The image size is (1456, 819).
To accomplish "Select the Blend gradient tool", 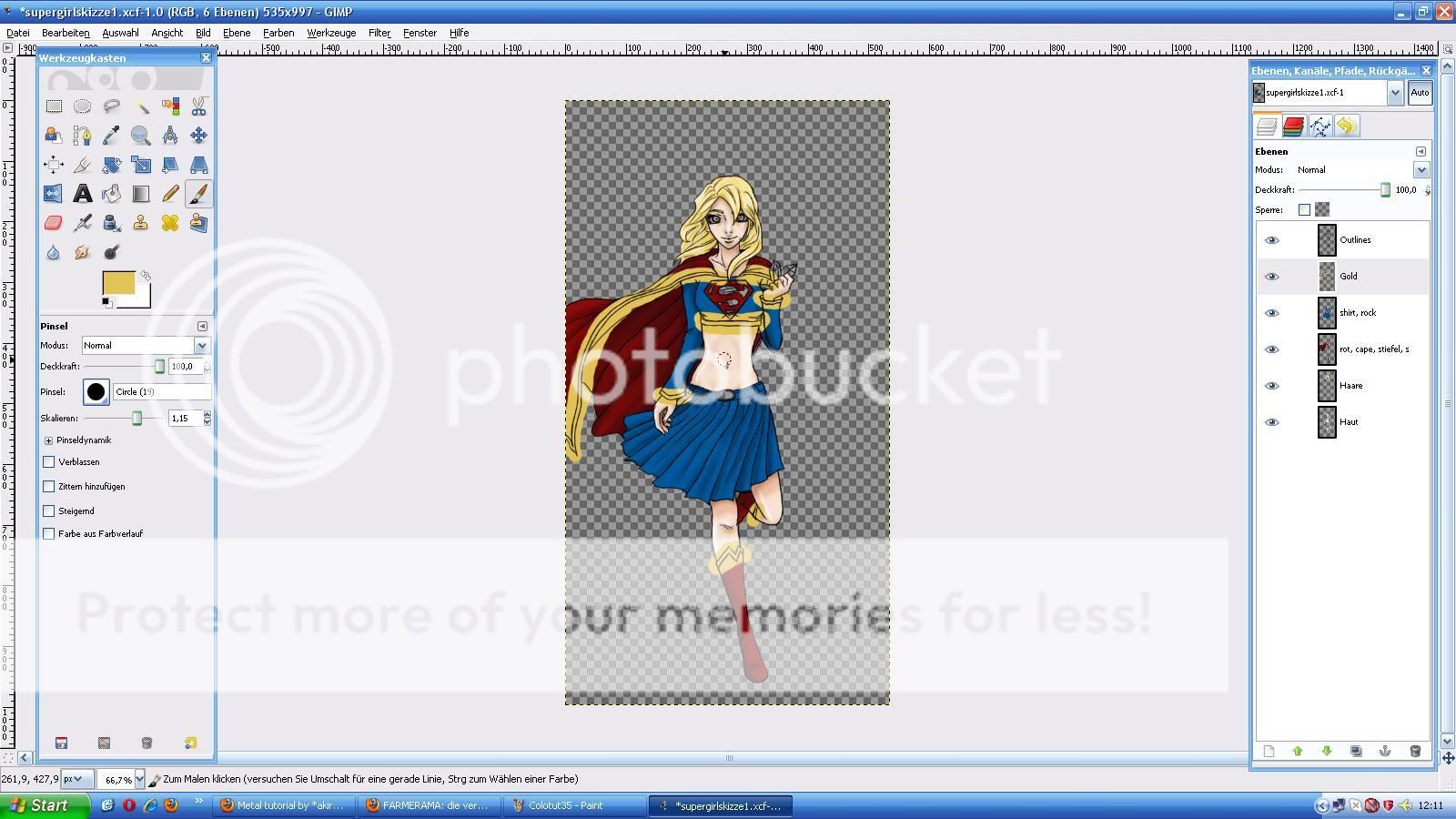I will coord(141,194).
